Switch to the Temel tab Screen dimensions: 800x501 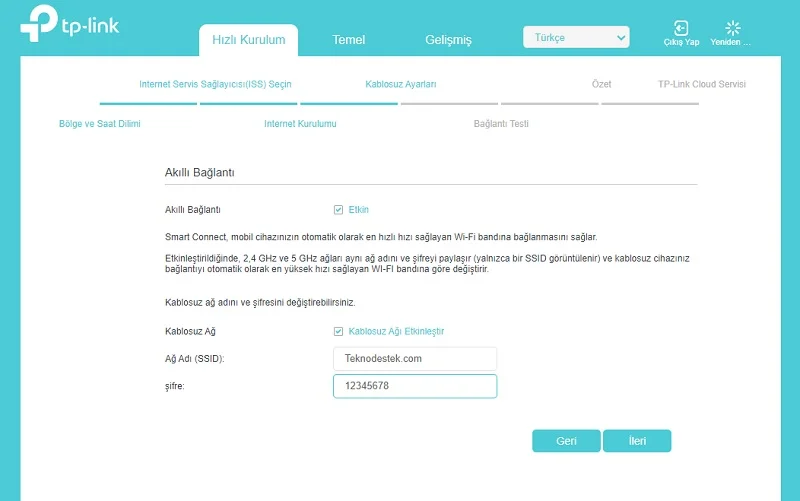coord(349,40)
